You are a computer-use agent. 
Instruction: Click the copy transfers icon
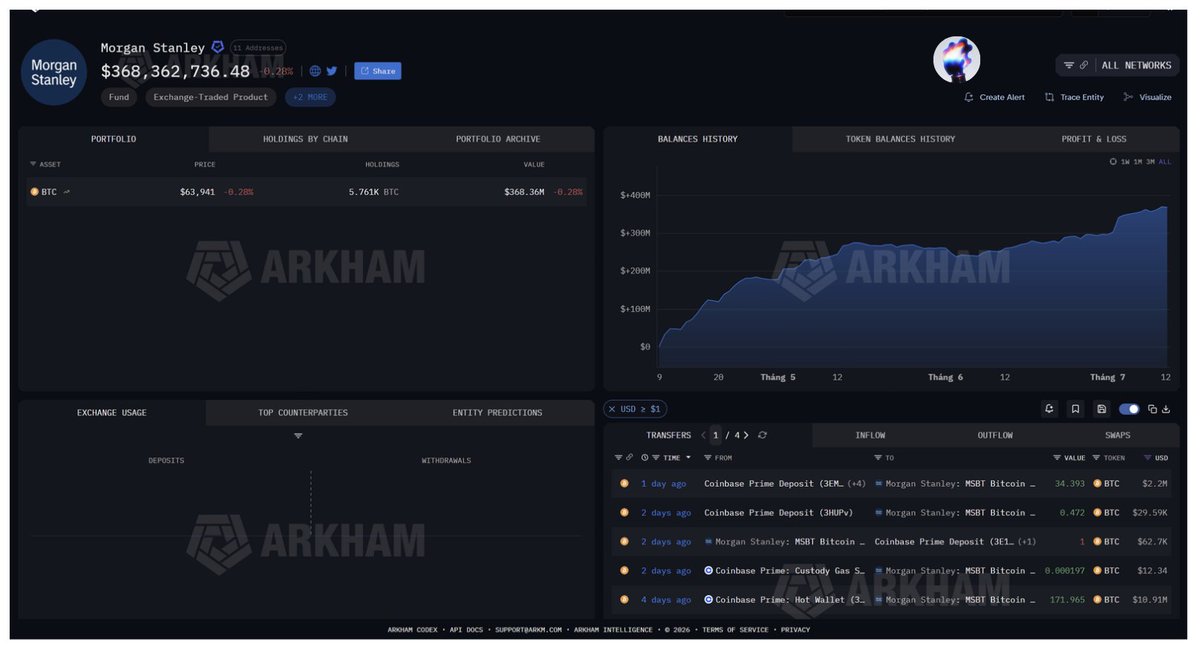tap(1152, 409)
